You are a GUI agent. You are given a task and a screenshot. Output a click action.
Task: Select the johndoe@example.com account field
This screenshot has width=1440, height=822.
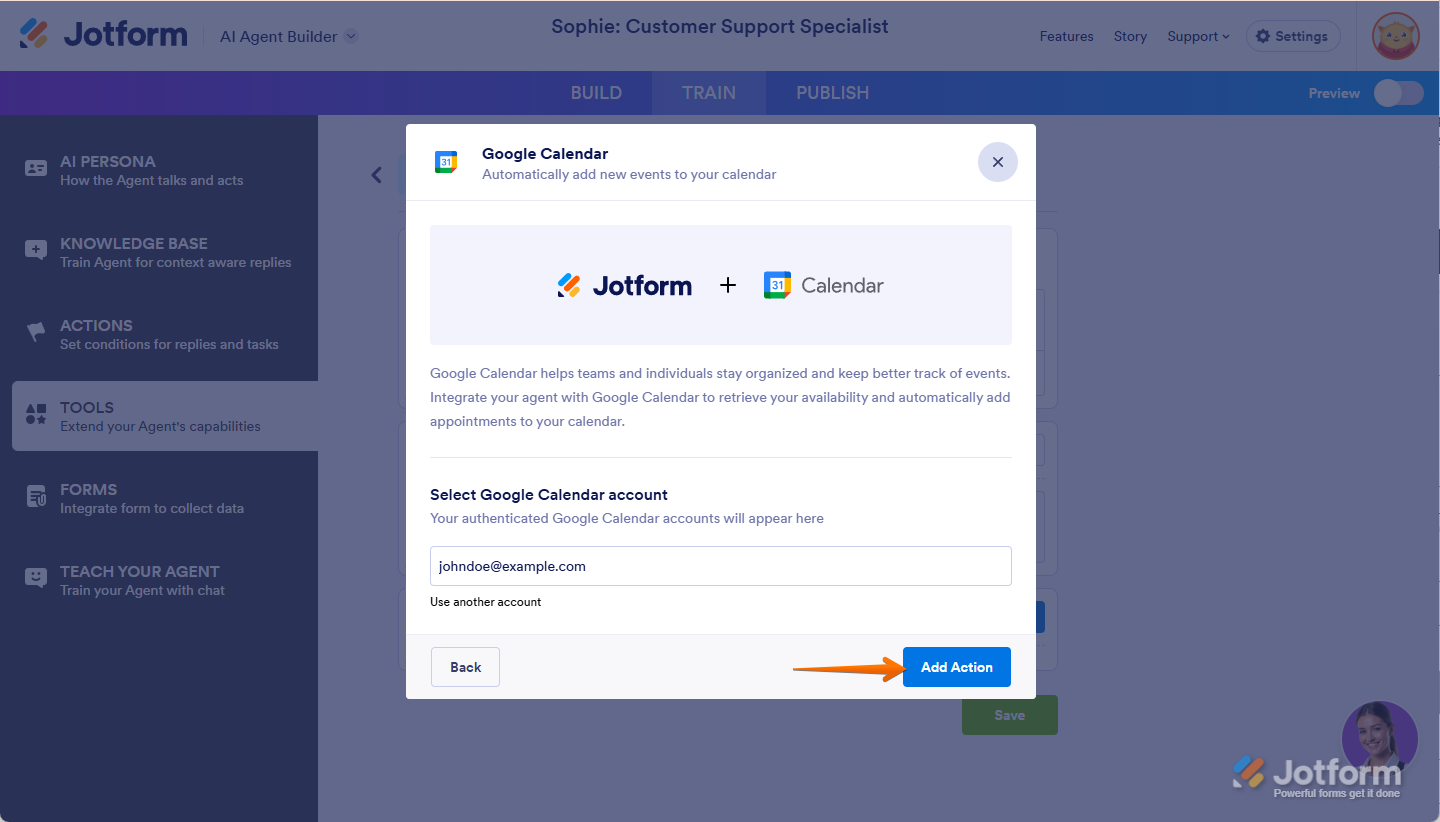pyautogui.click(x=720, y=566)
